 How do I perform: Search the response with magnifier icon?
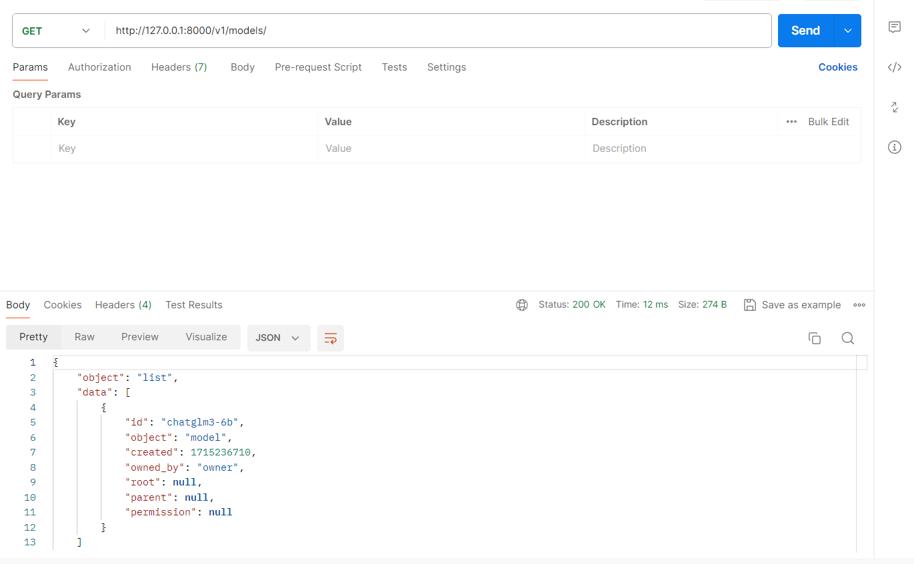848,338
